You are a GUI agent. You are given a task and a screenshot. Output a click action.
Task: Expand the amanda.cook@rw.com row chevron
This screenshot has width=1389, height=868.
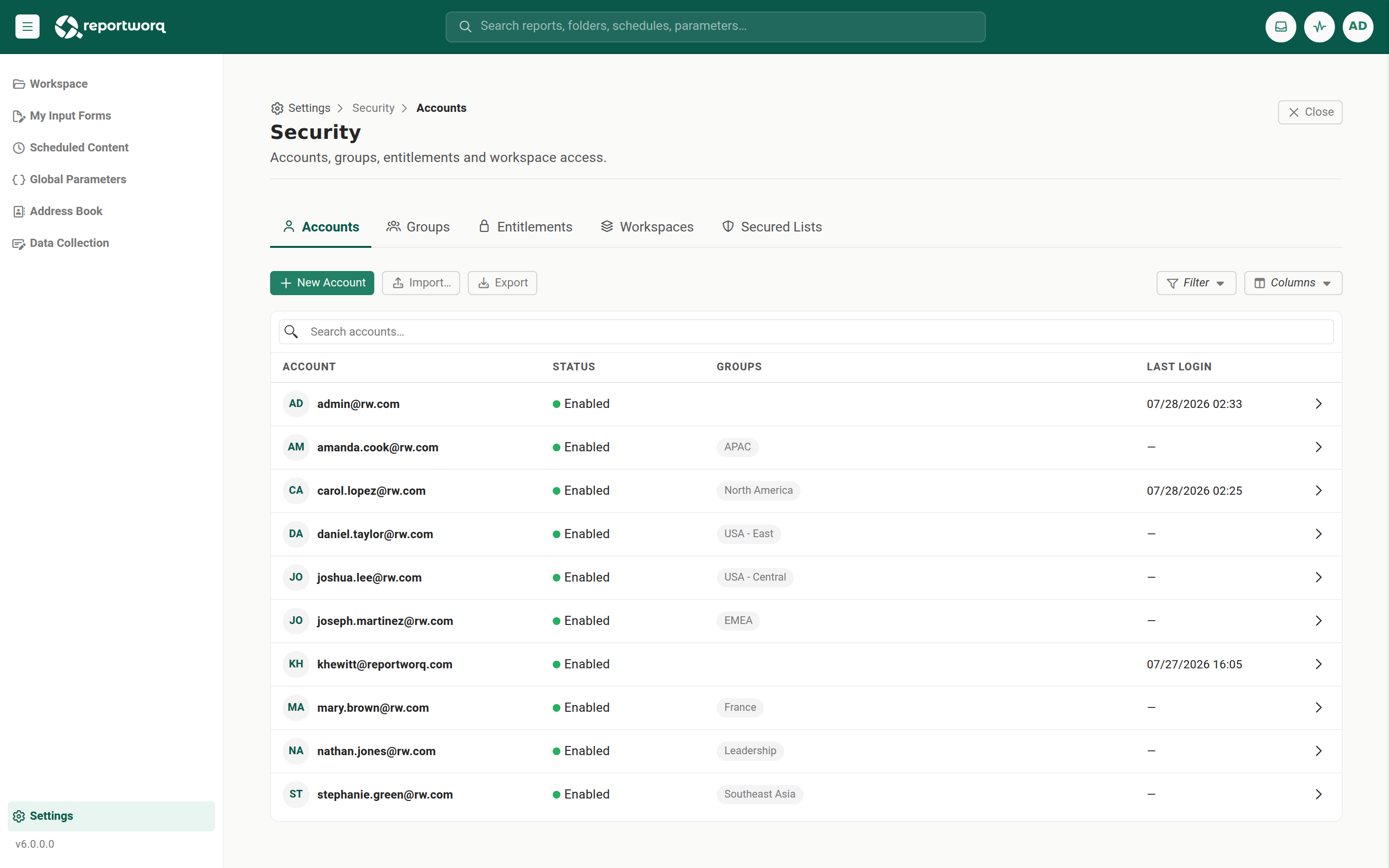click(1319, 447)
